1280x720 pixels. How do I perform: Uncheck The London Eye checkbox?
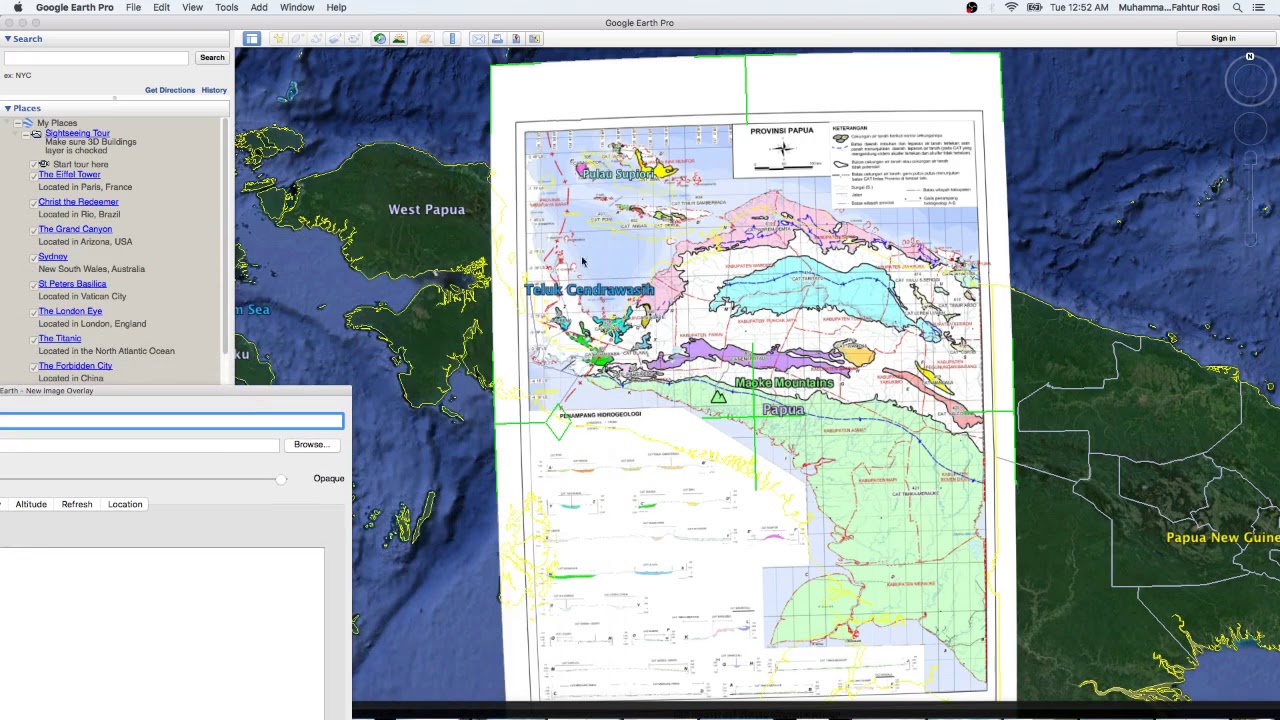click(33, 312)
